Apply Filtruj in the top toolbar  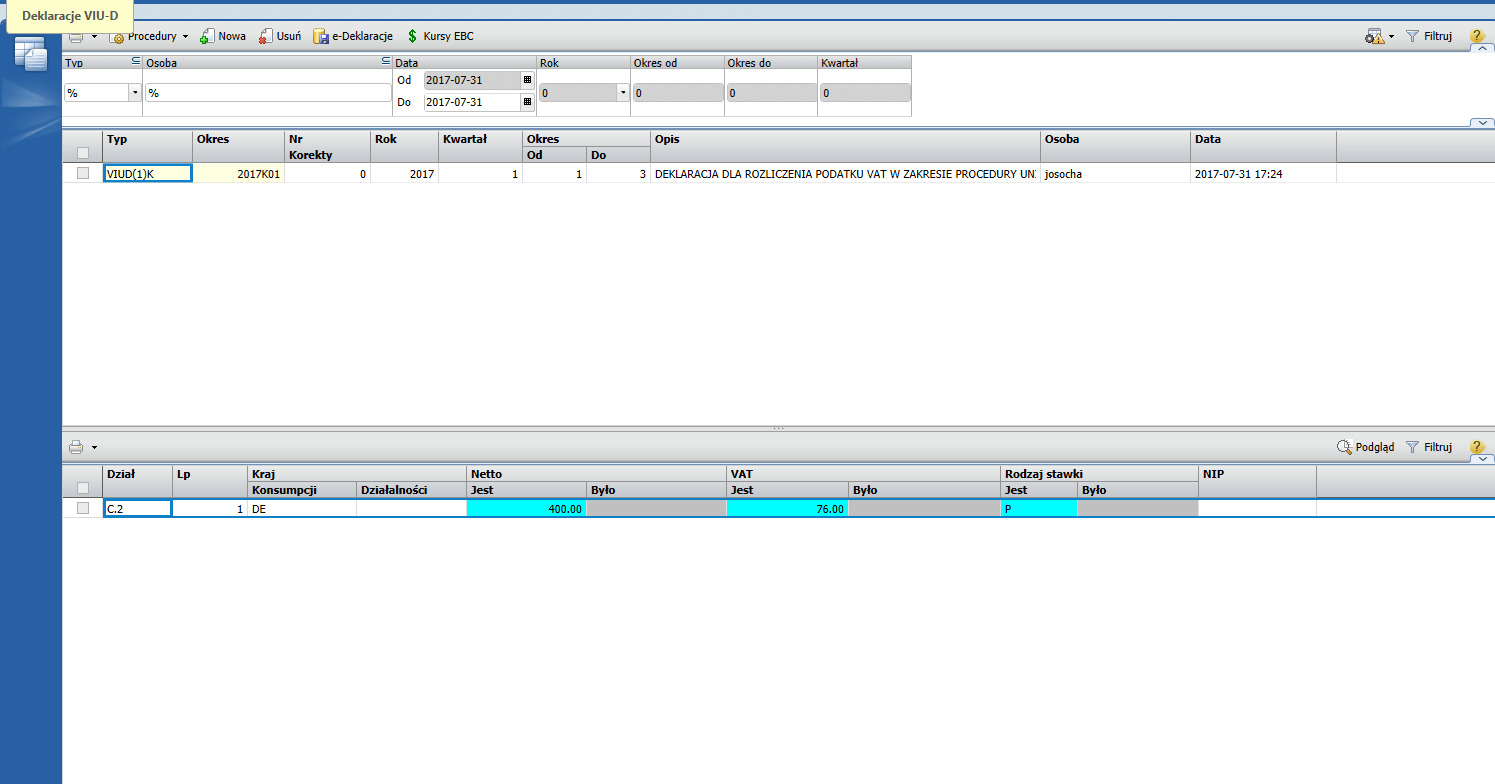pyautogui.click(x=1429, y=36)
